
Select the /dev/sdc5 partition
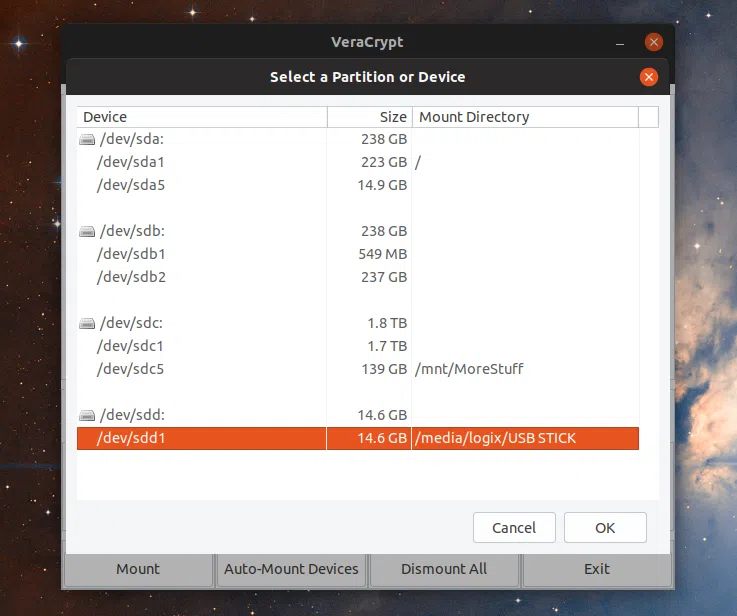pyautogui.click(x=358, y=369)
